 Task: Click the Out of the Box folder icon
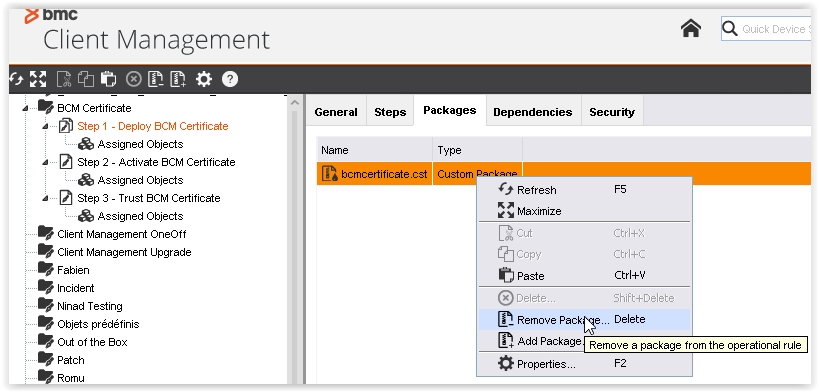click(x=46, y=342)
